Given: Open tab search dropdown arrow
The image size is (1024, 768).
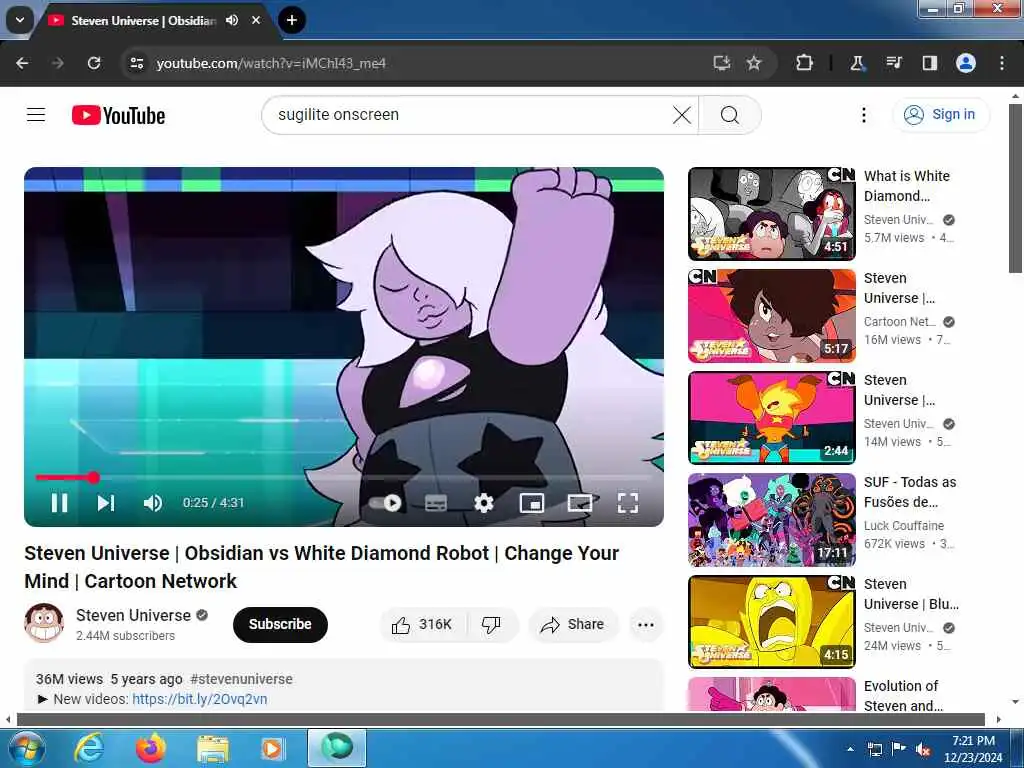Looking at the screenshot, I should (20, 20).
